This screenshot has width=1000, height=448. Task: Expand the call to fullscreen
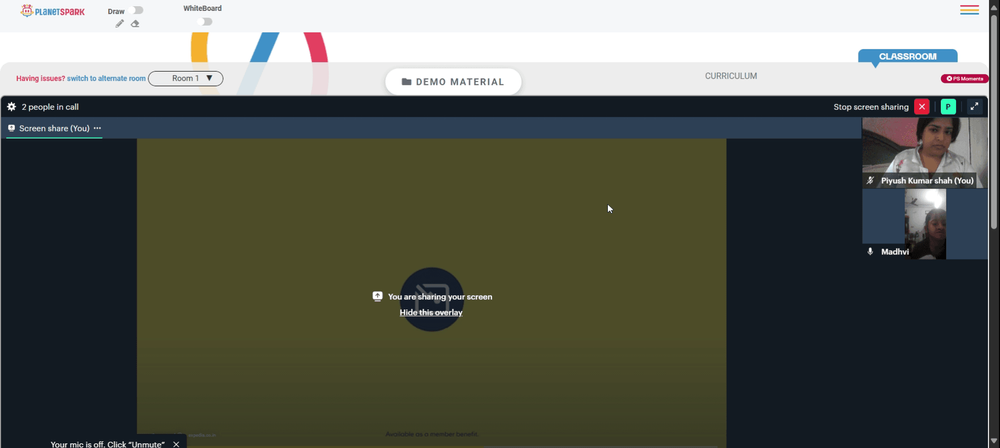[974, 107]
